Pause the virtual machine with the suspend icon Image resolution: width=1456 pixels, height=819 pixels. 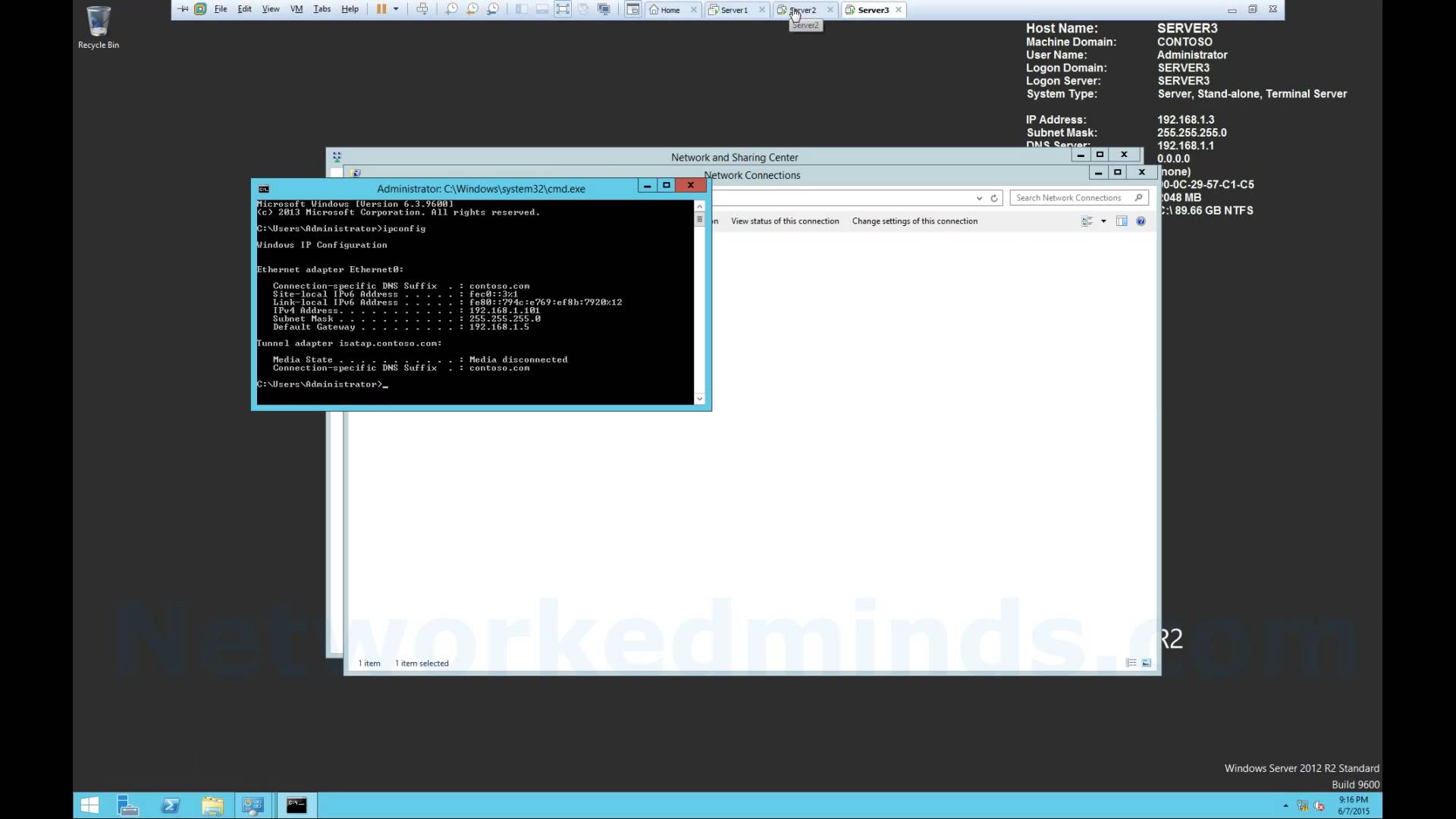coord(381,9)
